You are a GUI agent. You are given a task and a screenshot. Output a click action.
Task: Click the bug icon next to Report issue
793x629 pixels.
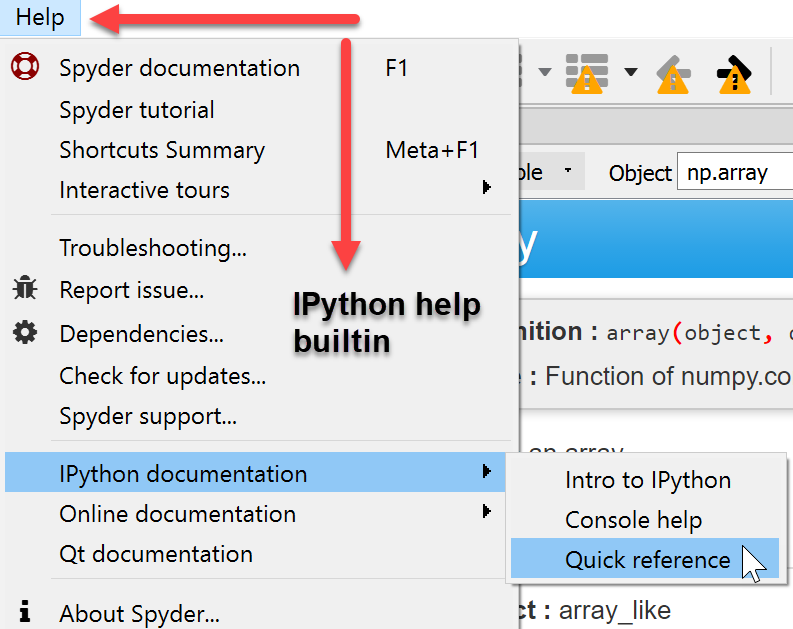pyautogui.click(x=25, y=288)
